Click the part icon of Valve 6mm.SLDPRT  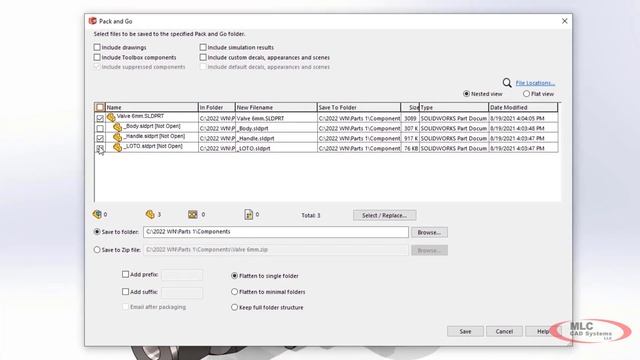pyautogui.click(x=111, y=118)
